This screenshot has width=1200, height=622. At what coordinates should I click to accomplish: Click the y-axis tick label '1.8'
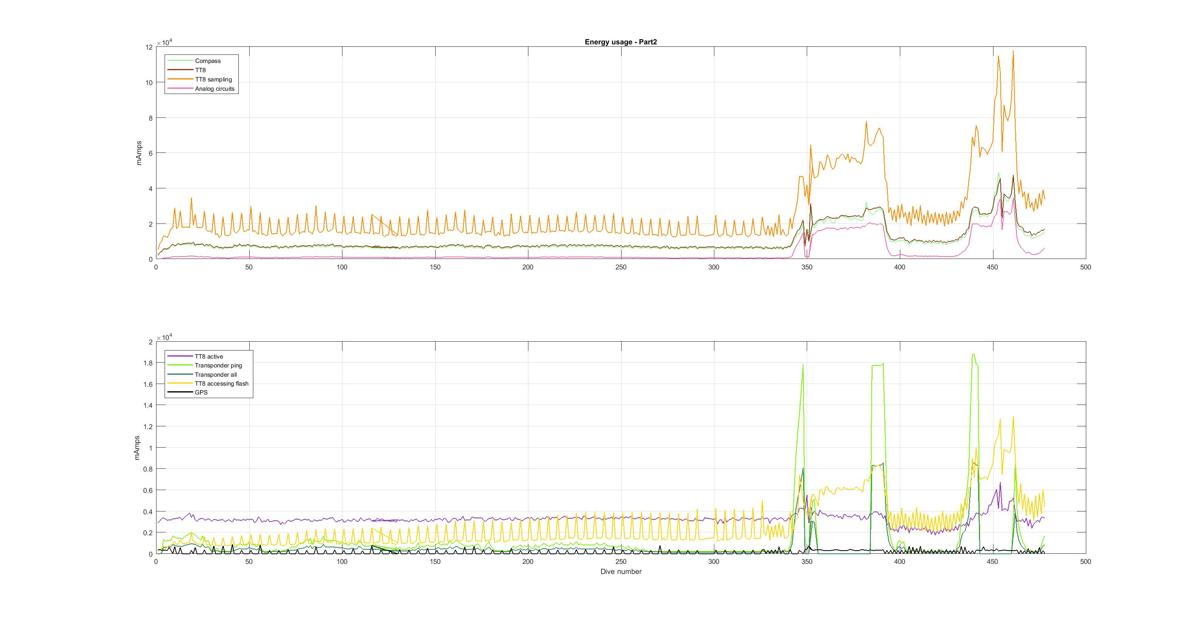[148, 363]
